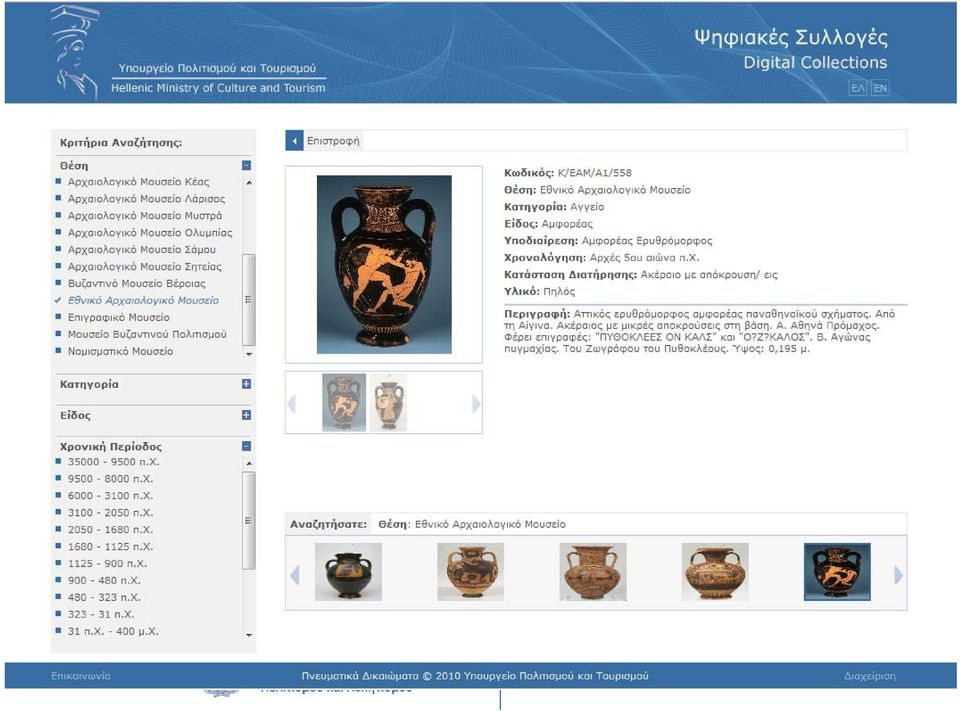Expand the Κατηγορία filter section
This screenshot has width=960, height=711.
[246, 384]
